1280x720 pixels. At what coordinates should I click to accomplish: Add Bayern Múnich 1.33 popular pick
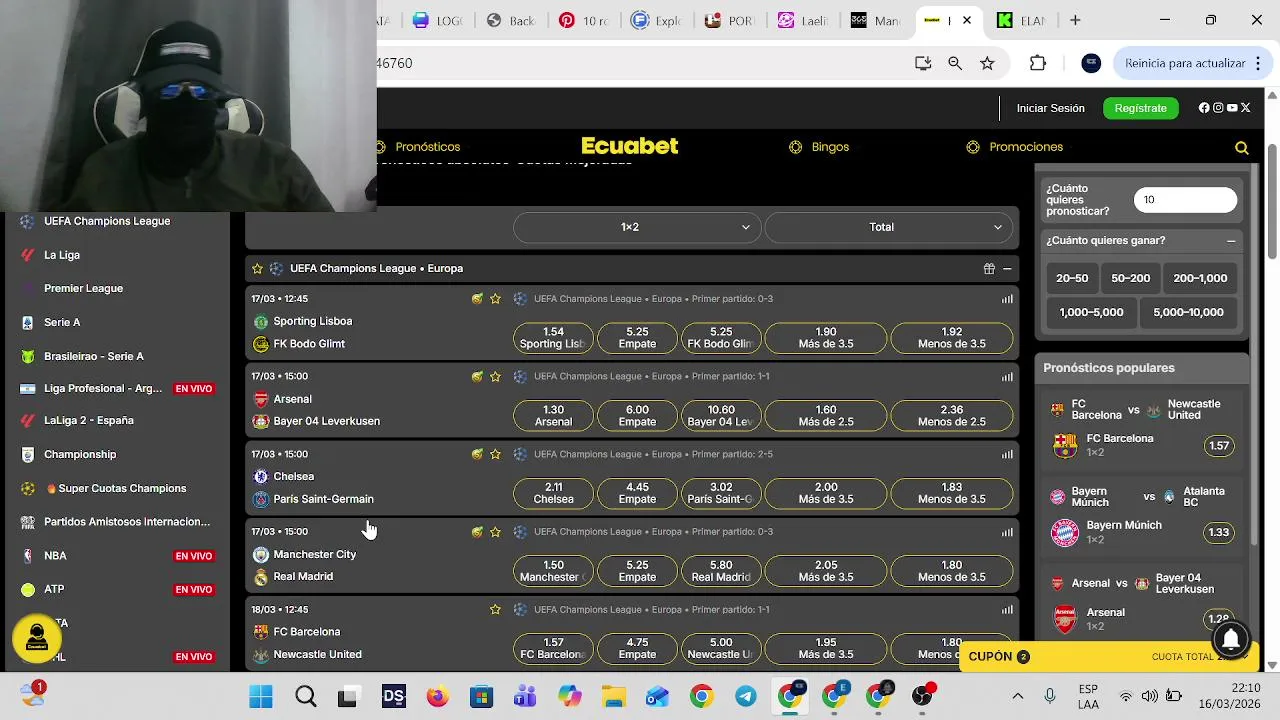point(1219,532)
